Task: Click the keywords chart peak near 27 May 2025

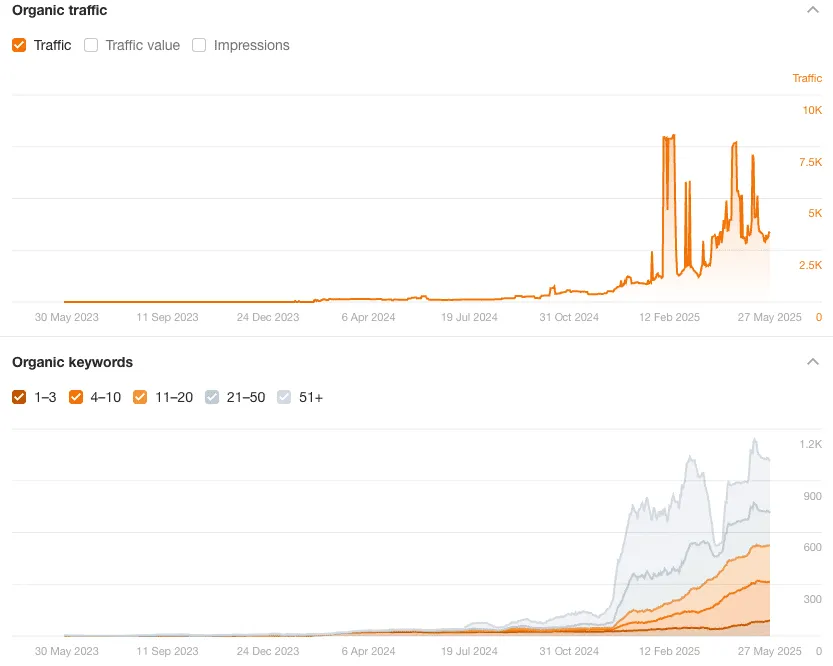Action: pos(755,440)
